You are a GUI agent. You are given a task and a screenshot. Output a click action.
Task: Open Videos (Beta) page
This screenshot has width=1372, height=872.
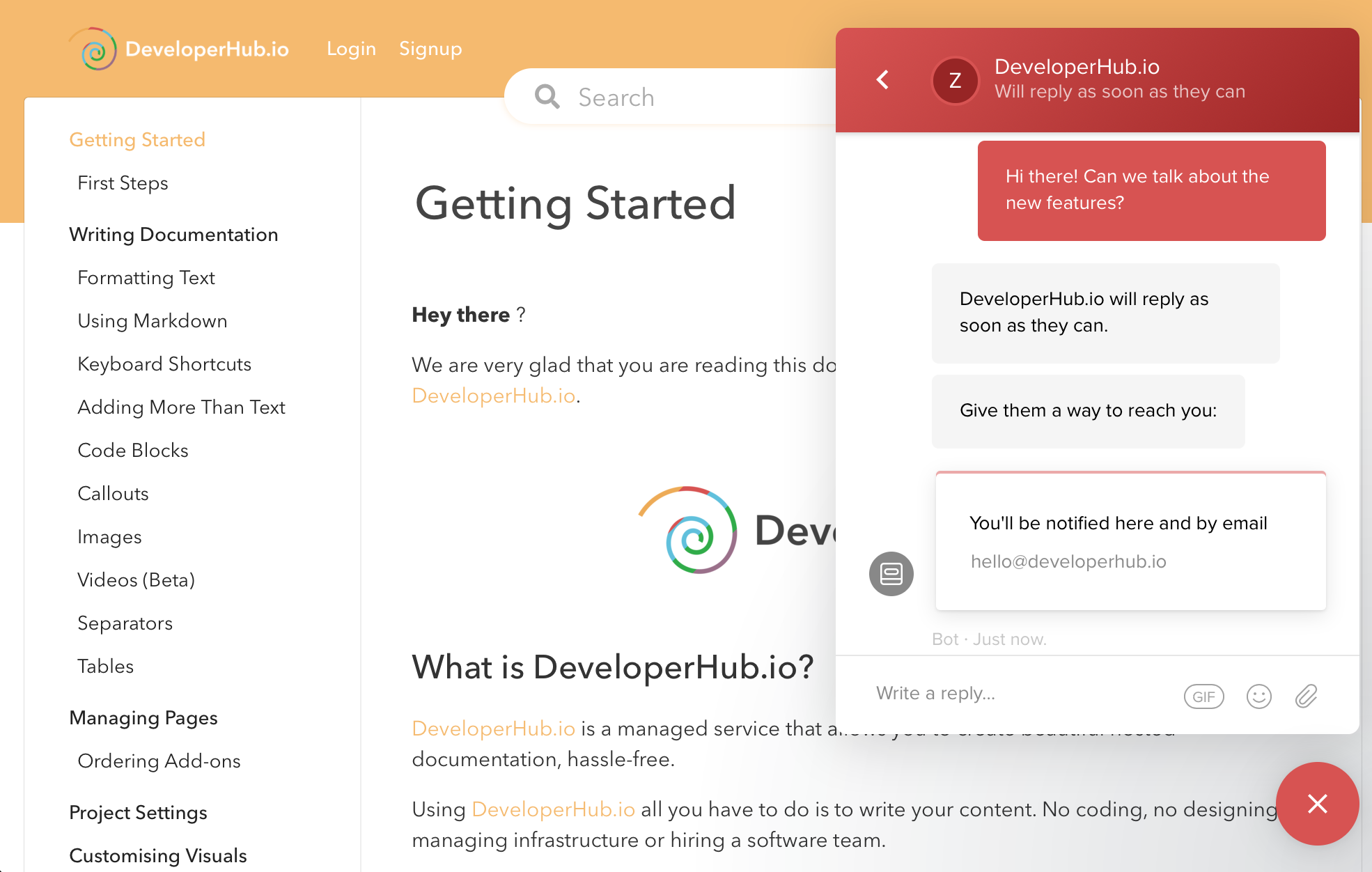tap(136, 579)
